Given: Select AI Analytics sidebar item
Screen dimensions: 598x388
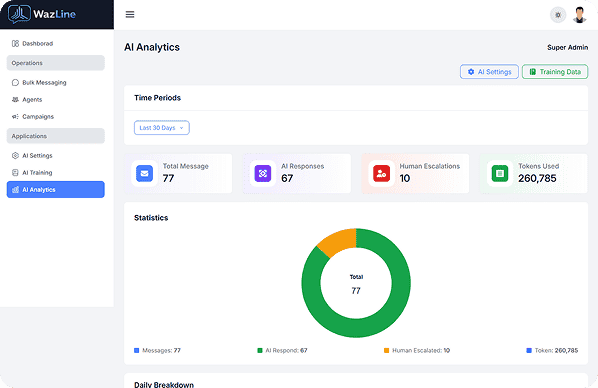Looking at the screenshot, I should pyautogui.click(x=56, y=190).
